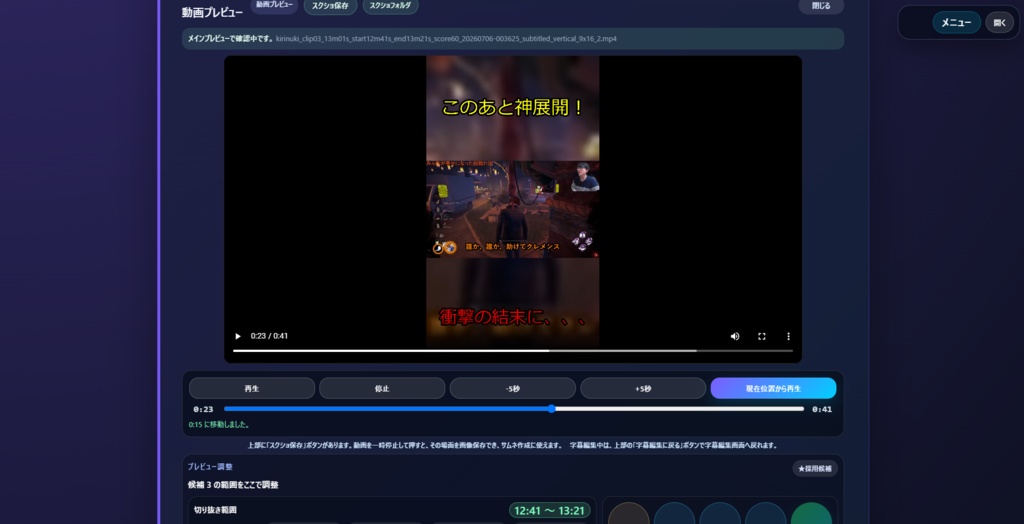
Task: Click the ★採用候補 button
Action: pos(815,468)
